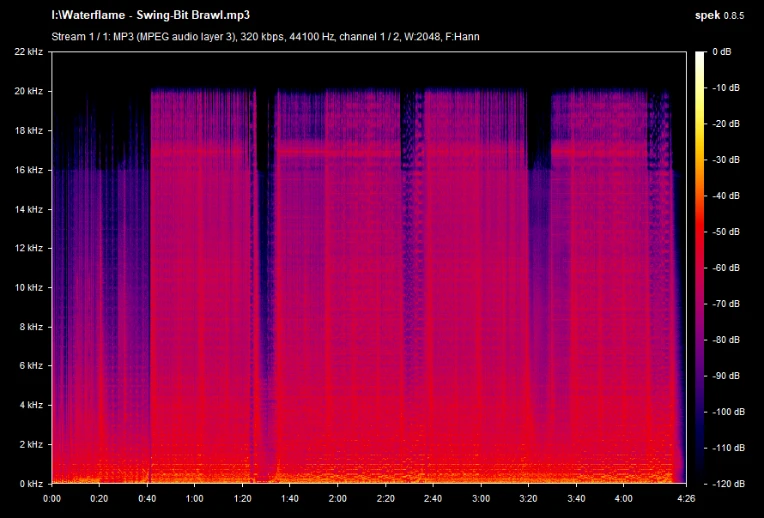Click the '-20 dB' legend label
The image size is (764, 518).
(725, 124)
